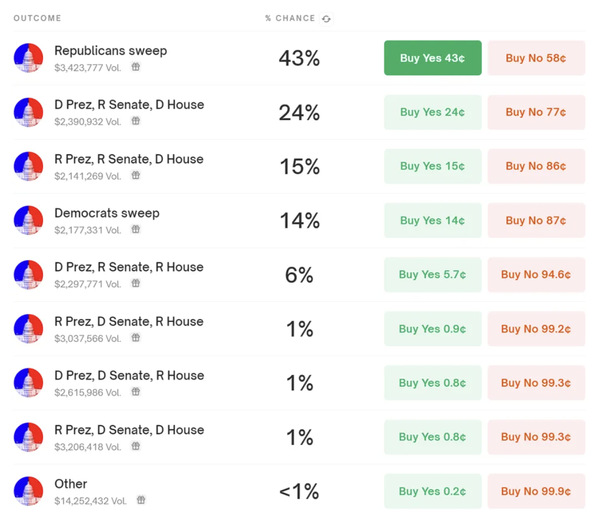Buy Yes 43¢ on Republicans sweep

tap(432, 58)
